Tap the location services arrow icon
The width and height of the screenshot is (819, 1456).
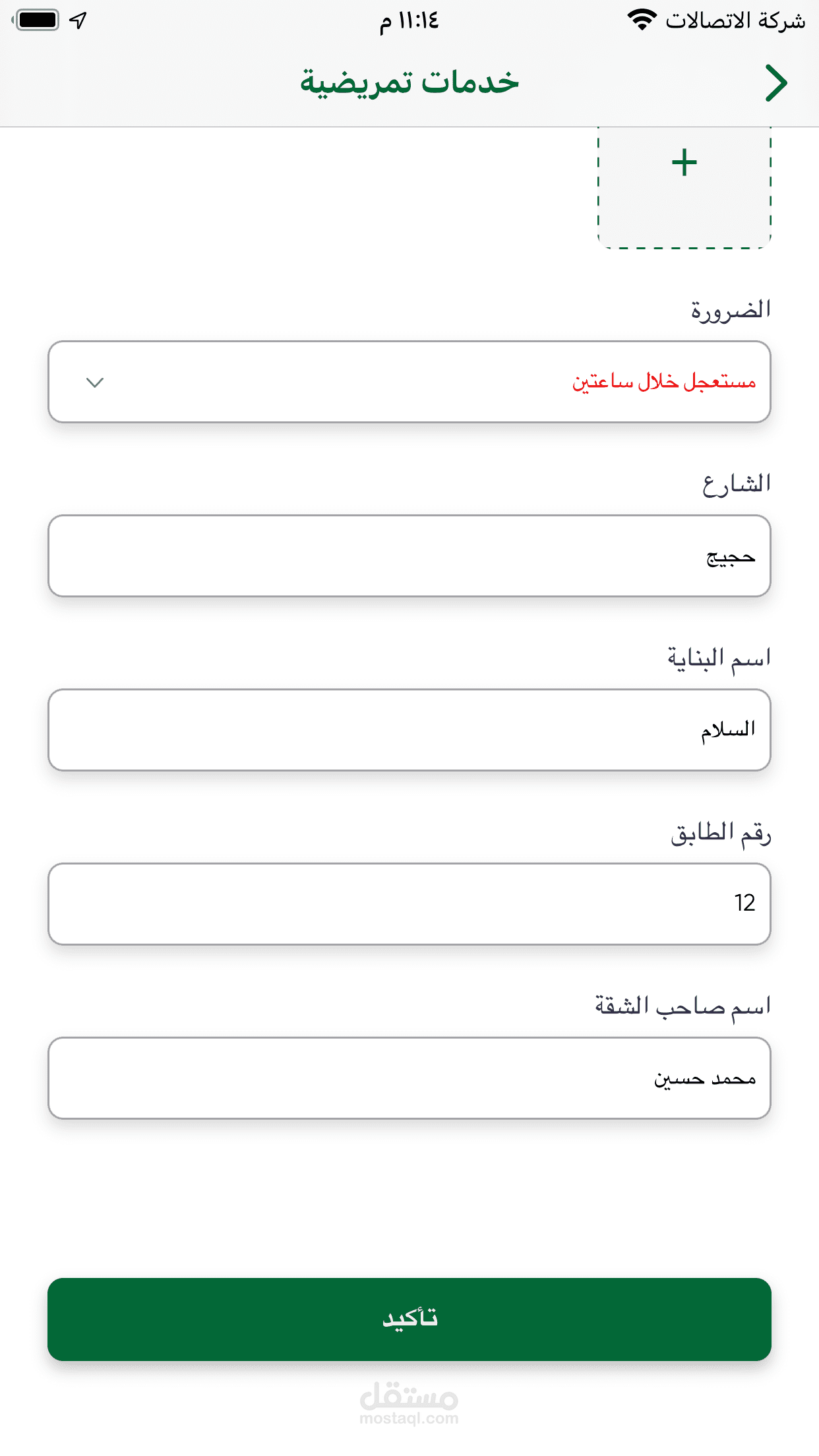78,20
